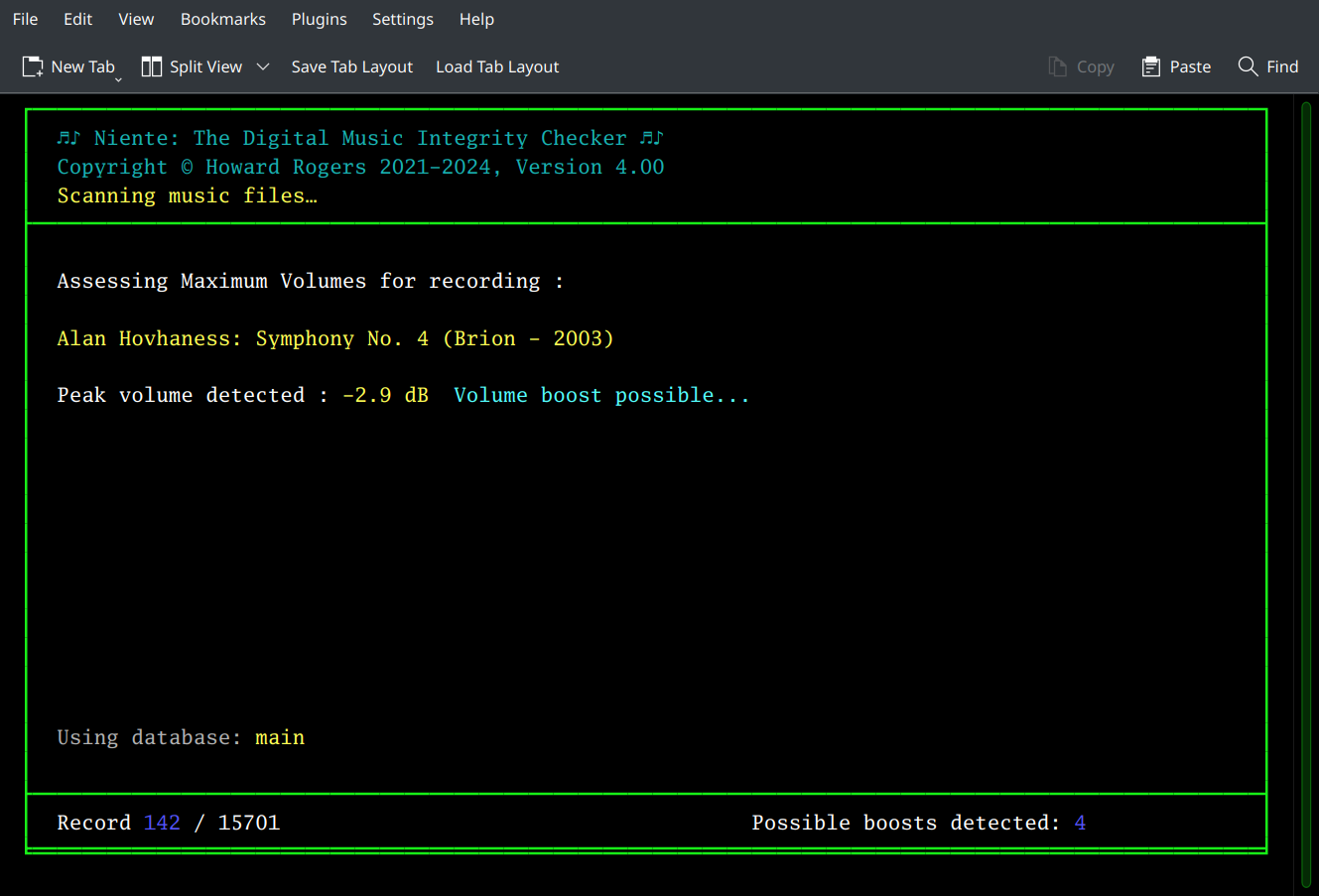Open the Settings menu

coord(403,19)
